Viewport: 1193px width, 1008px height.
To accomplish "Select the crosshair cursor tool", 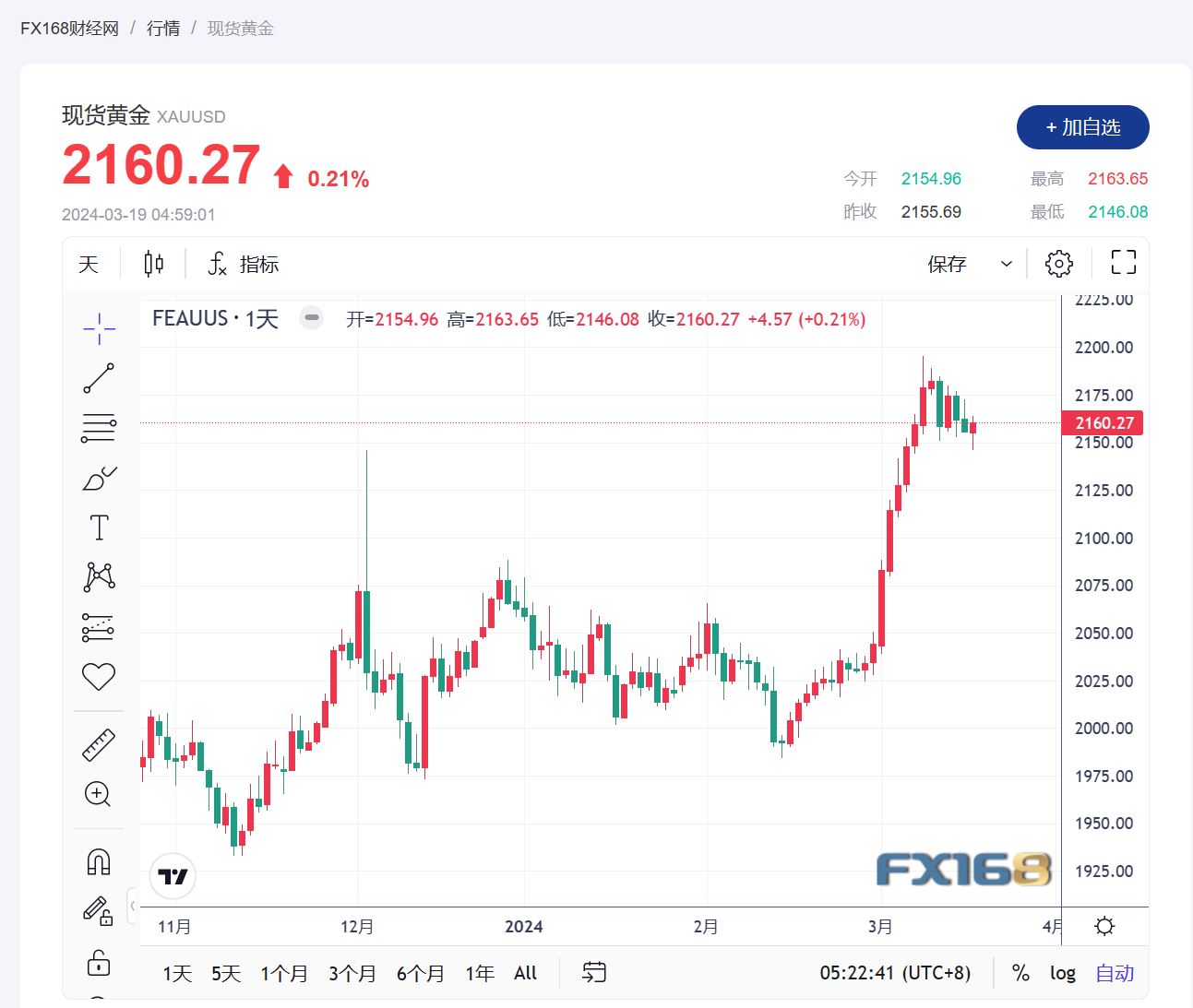I will pyautogui.click(x=99, y=328).
